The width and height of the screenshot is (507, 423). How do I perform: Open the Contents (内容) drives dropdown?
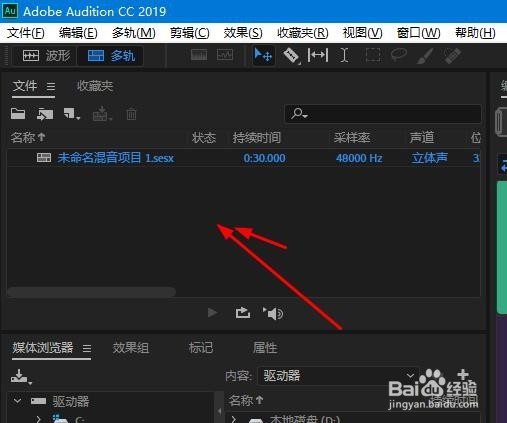pyautogui.click(x=338, y=376)
